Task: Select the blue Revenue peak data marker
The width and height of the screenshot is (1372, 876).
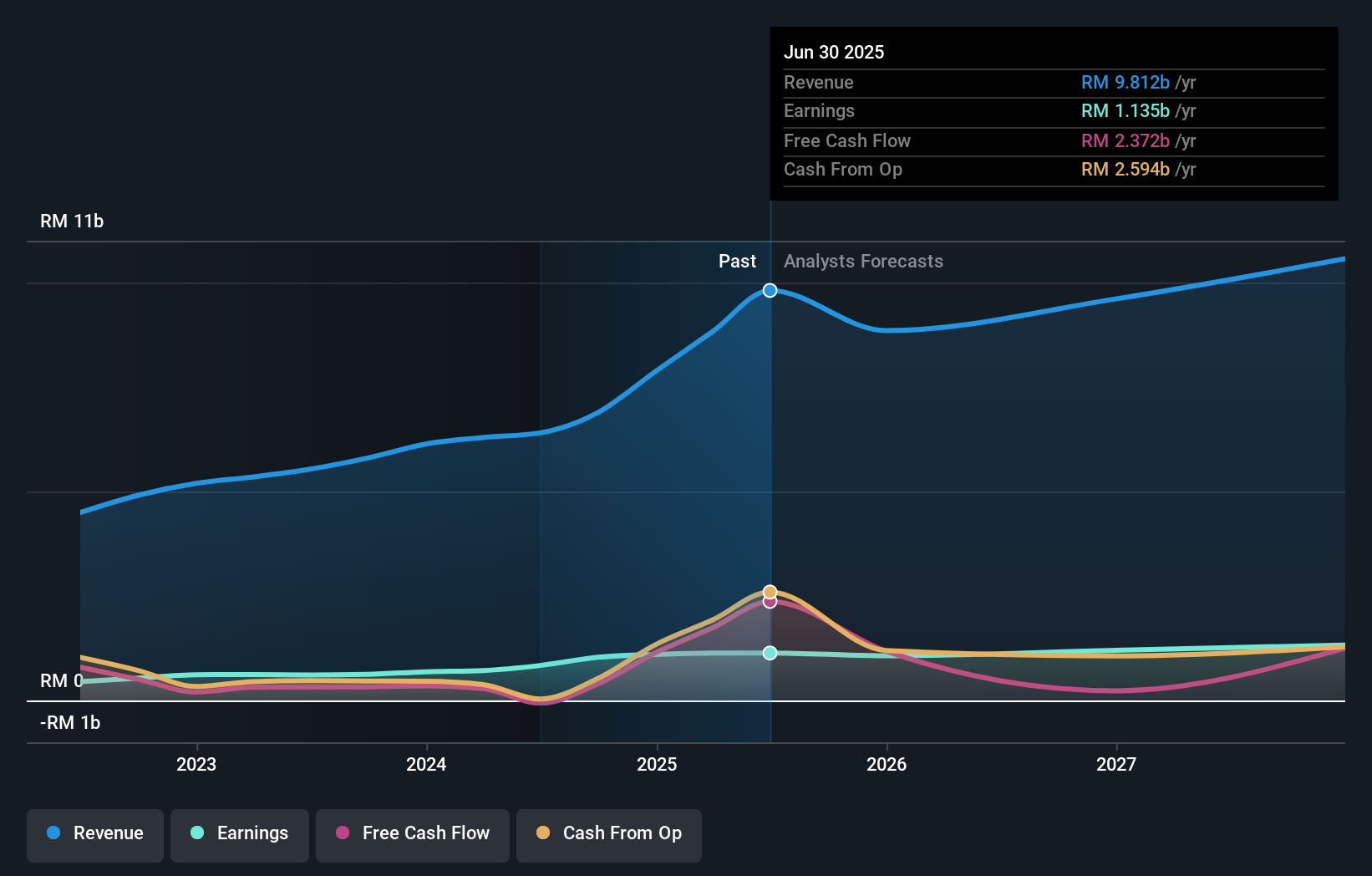Action: point(770,291)
